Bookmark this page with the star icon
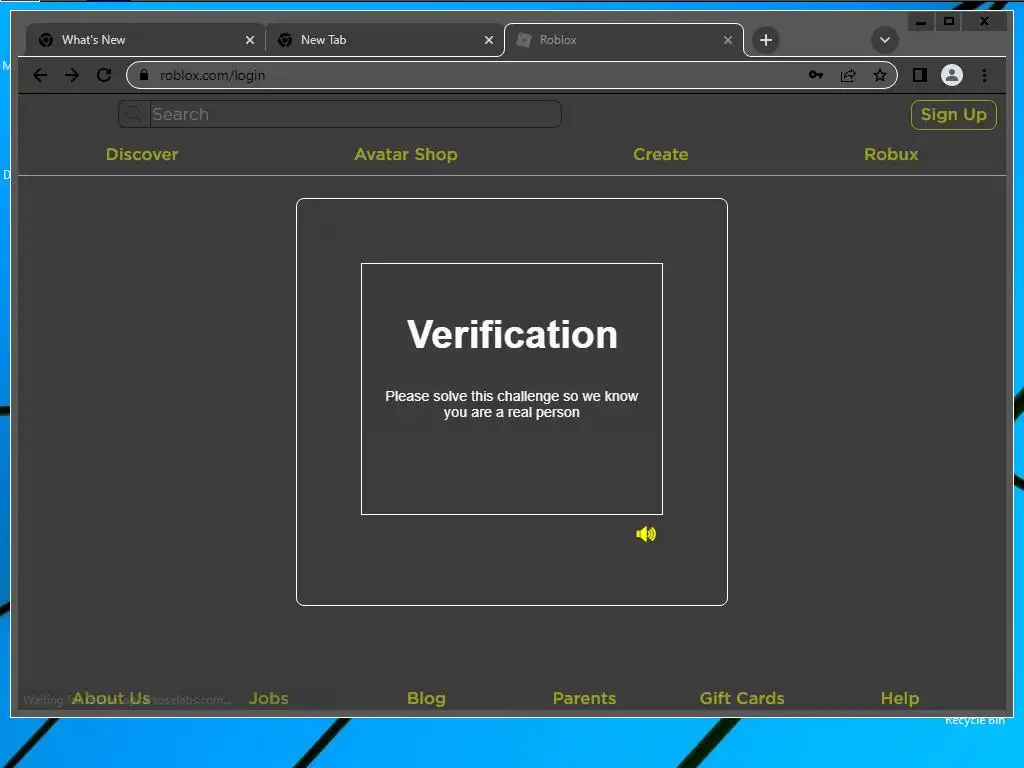 [x=880, y=75]
